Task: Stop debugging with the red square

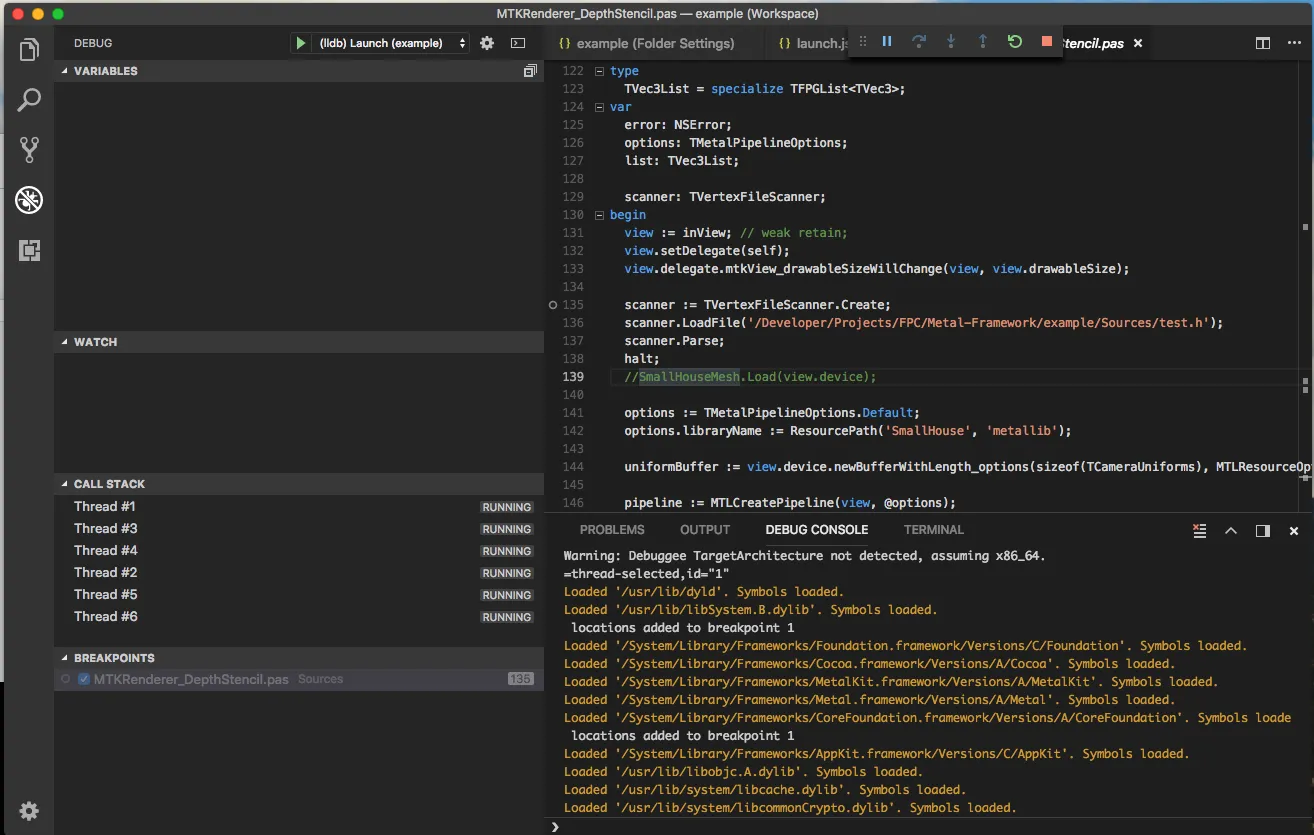Action: [x=1046, y=42]
